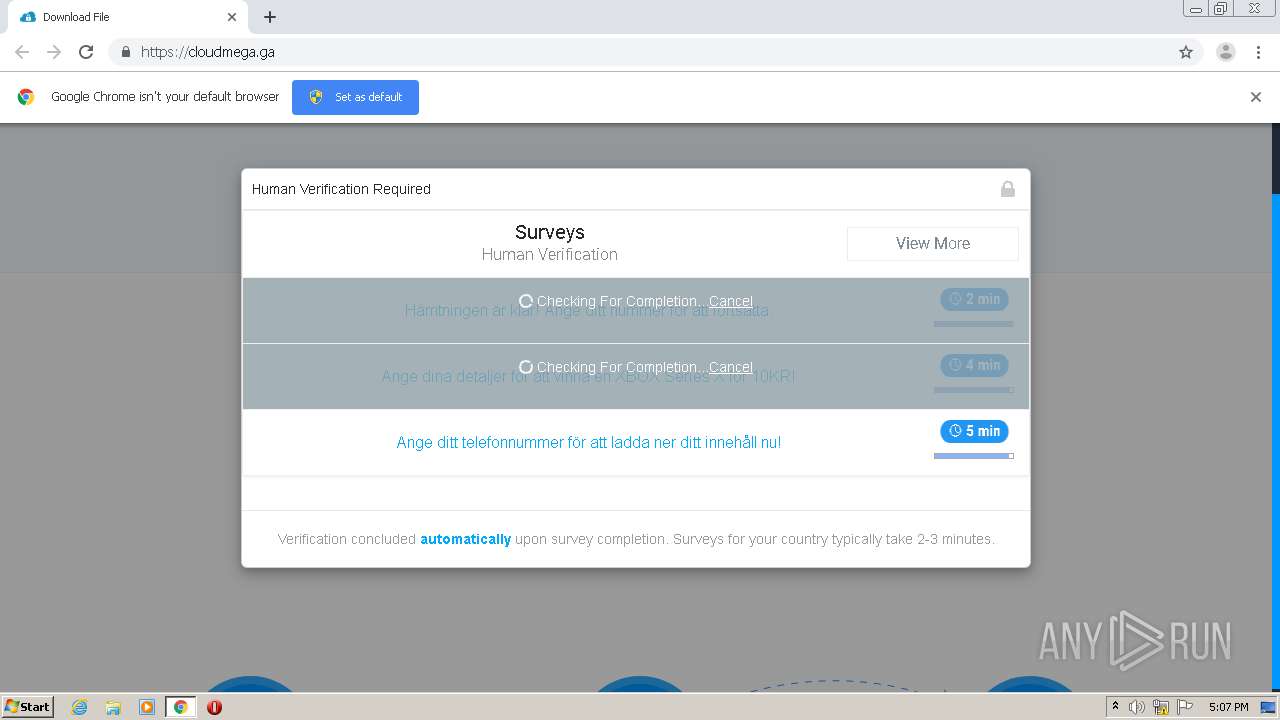The image size is (1280, 720).
Task: Click progress bar under 2 min badge
Action: [974, 324]
